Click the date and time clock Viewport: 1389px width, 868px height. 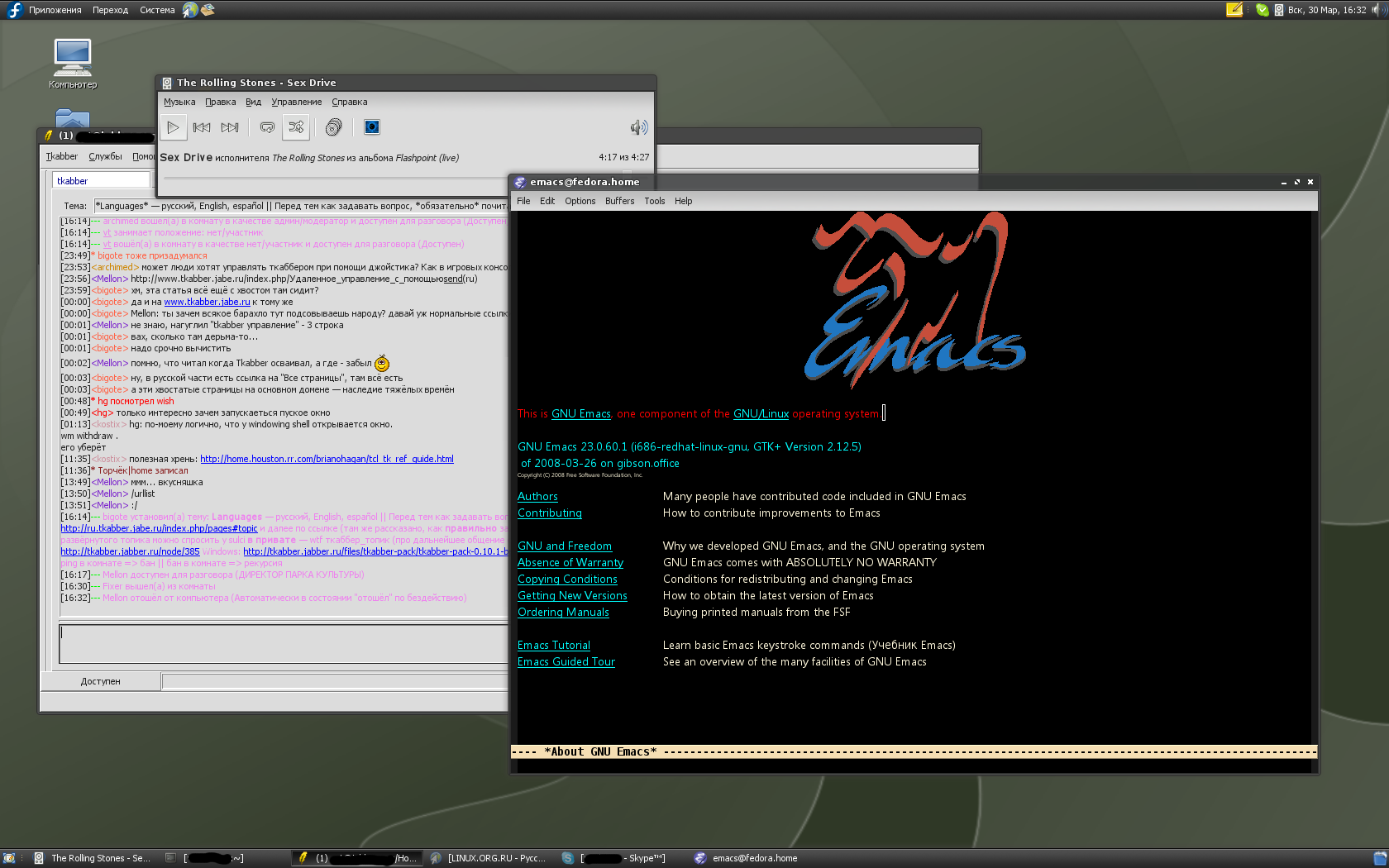1327,10
